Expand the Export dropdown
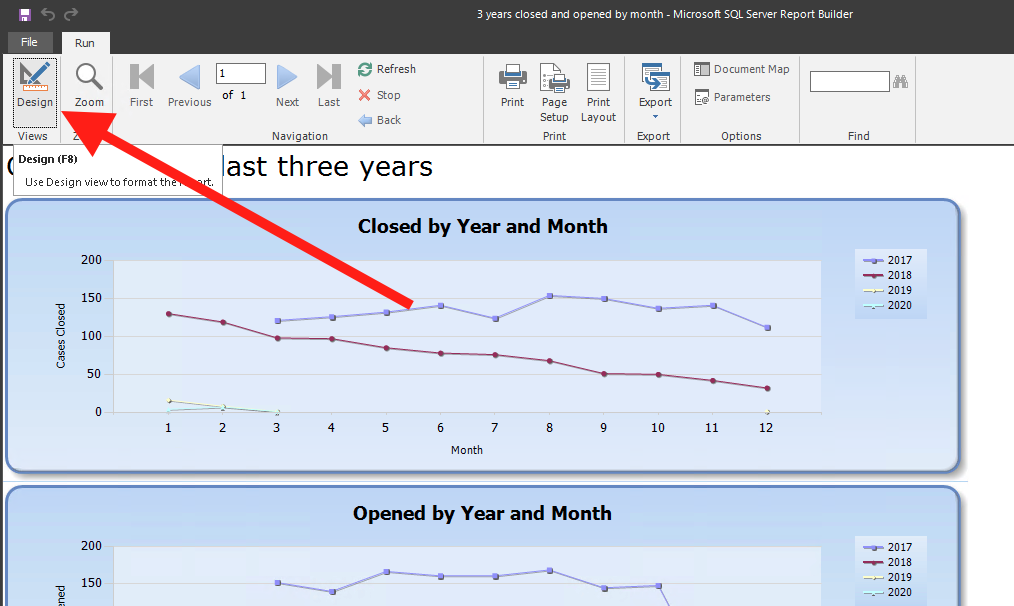Image resolution: width=1014 pixels, height=606 pixels. [655, 90]
